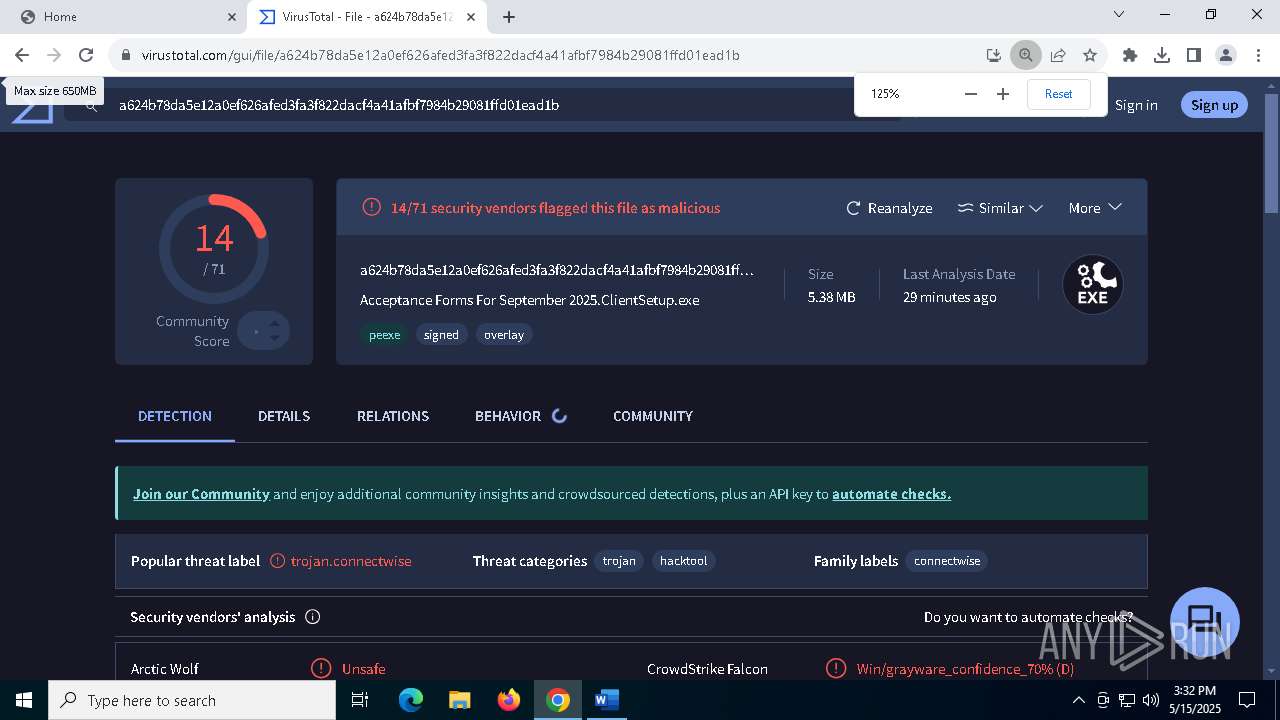
Task: Click the browser back arrow
Action: [x=22, y=55]
